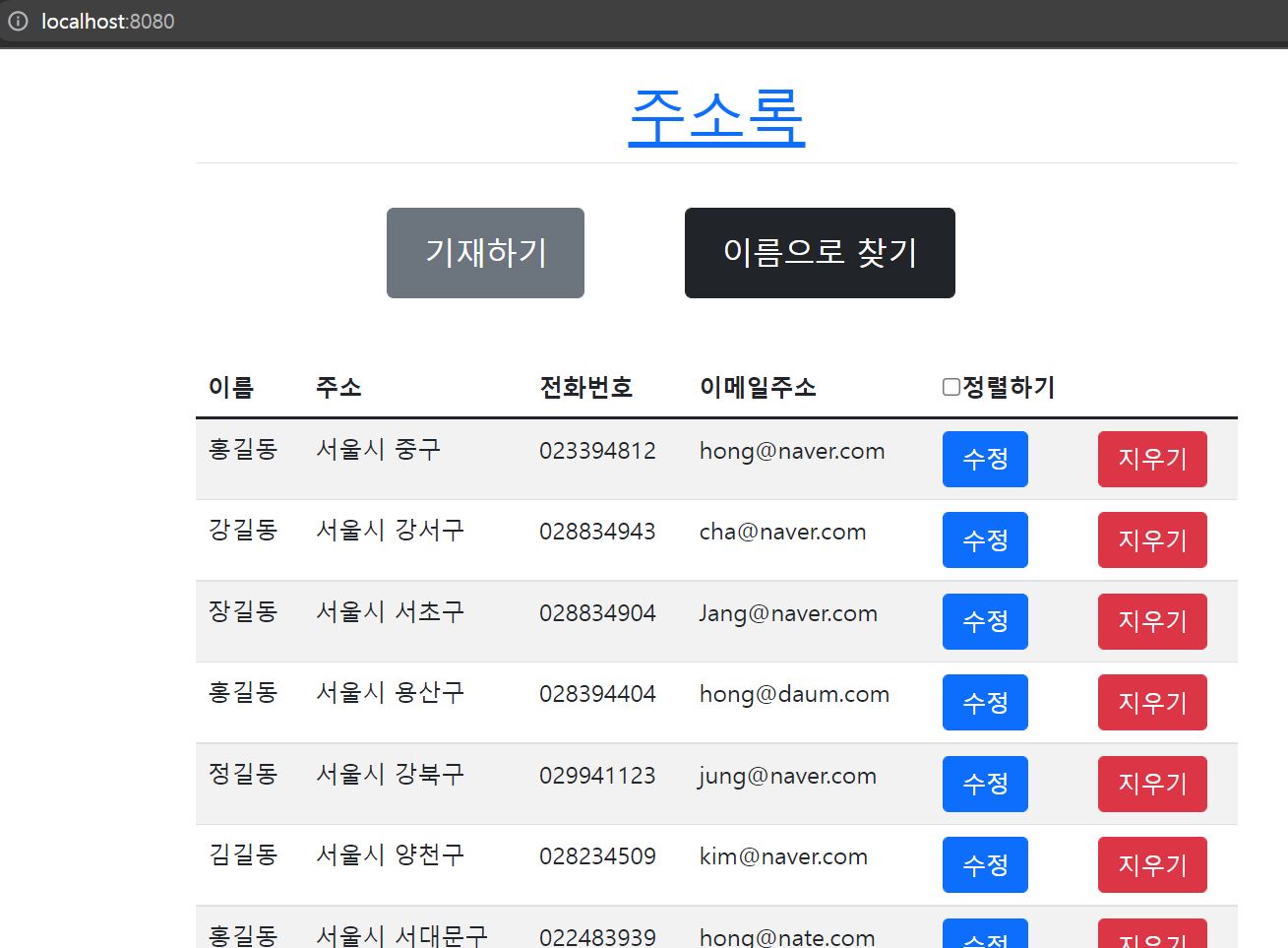
Task: Select address 서울시 강북구
Action: [390, 775]
